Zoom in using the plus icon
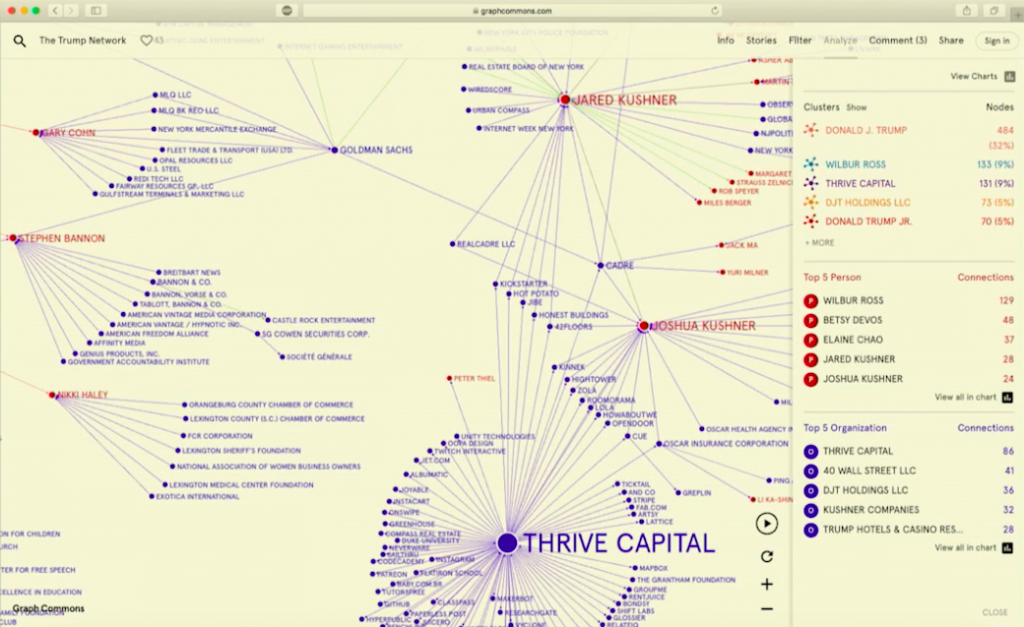Screen dimensions: 1024x627 766,584
